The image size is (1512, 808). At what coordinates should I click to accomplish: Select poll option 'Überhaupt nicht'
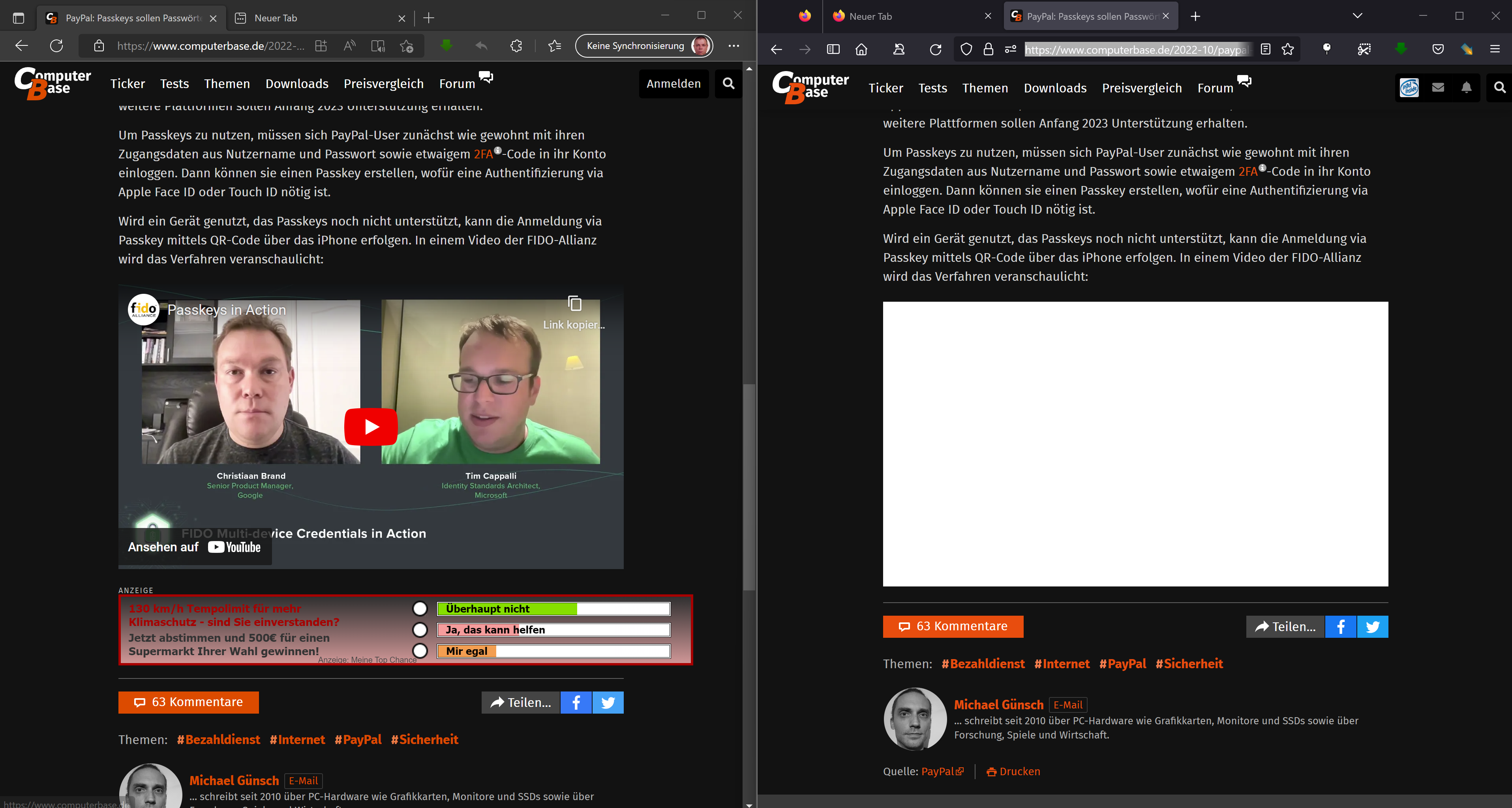pos(420,609)
